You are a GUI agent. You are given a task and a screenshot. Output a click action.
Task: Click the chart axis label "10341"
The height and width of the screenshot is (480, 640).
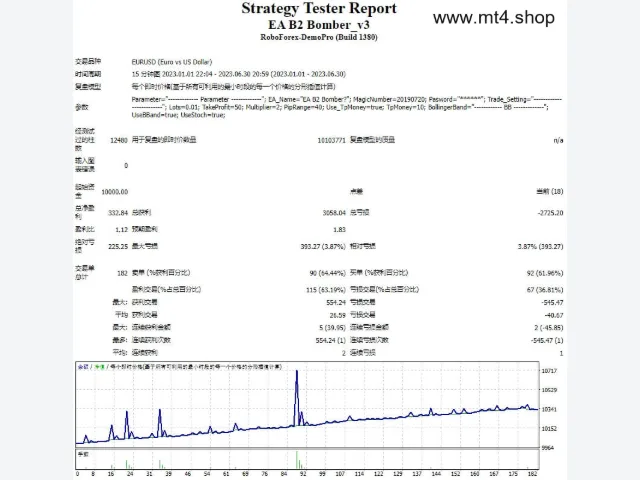(x=549, y=409)
